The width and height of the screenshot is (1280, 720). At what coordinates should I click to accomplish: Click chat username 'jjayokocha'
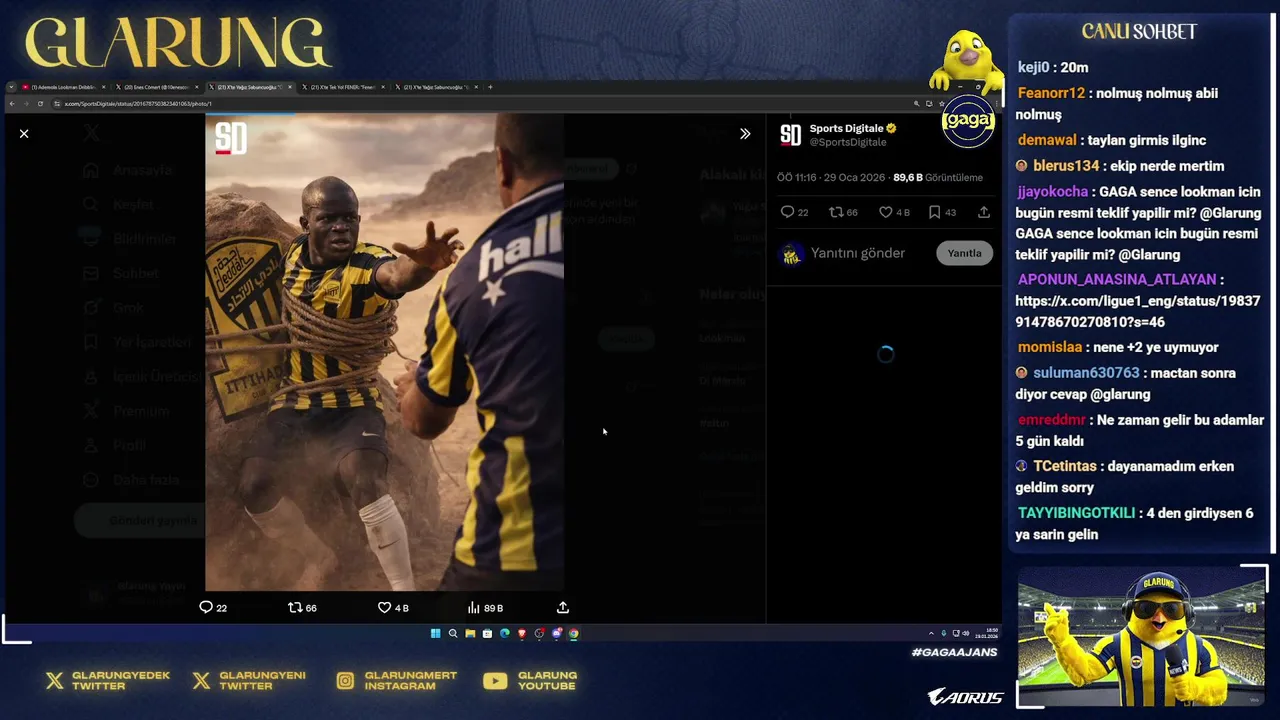pyautogui.click(x=1053, y=192)
